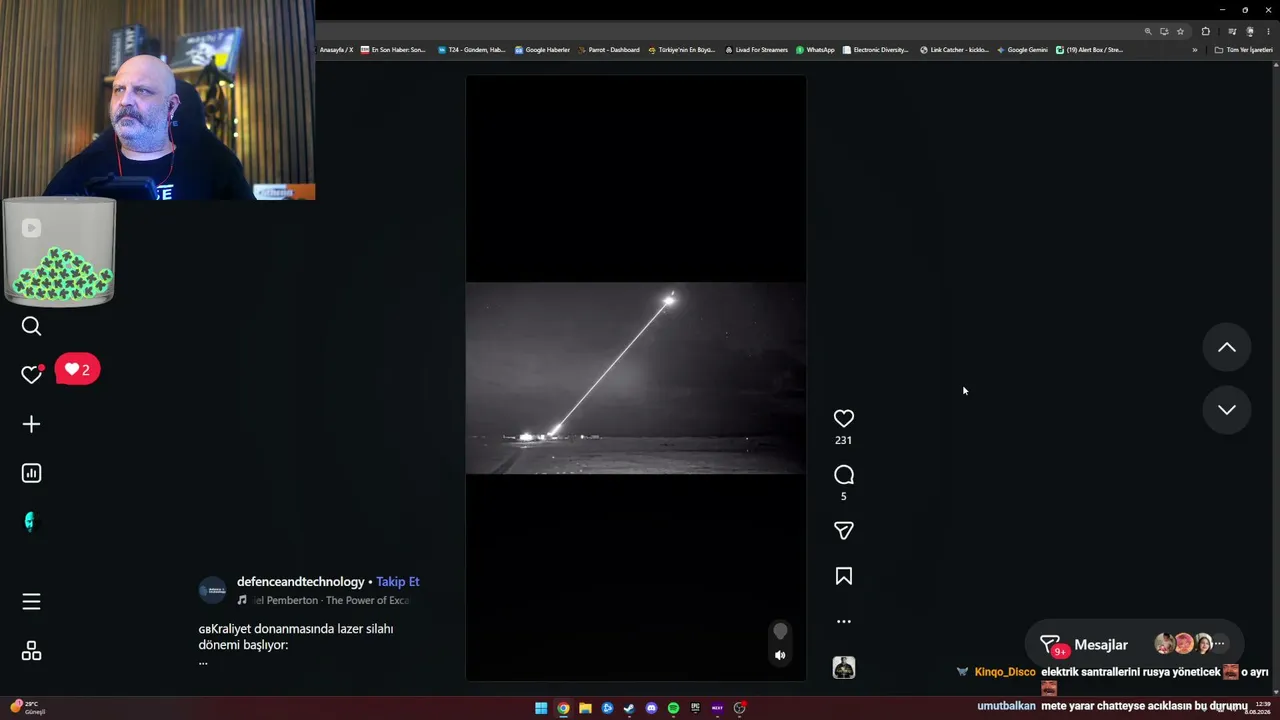Screen dimensions: 1280x720
Task: Open the WhatsApp bookmark
Action: (x=815, y=50)
